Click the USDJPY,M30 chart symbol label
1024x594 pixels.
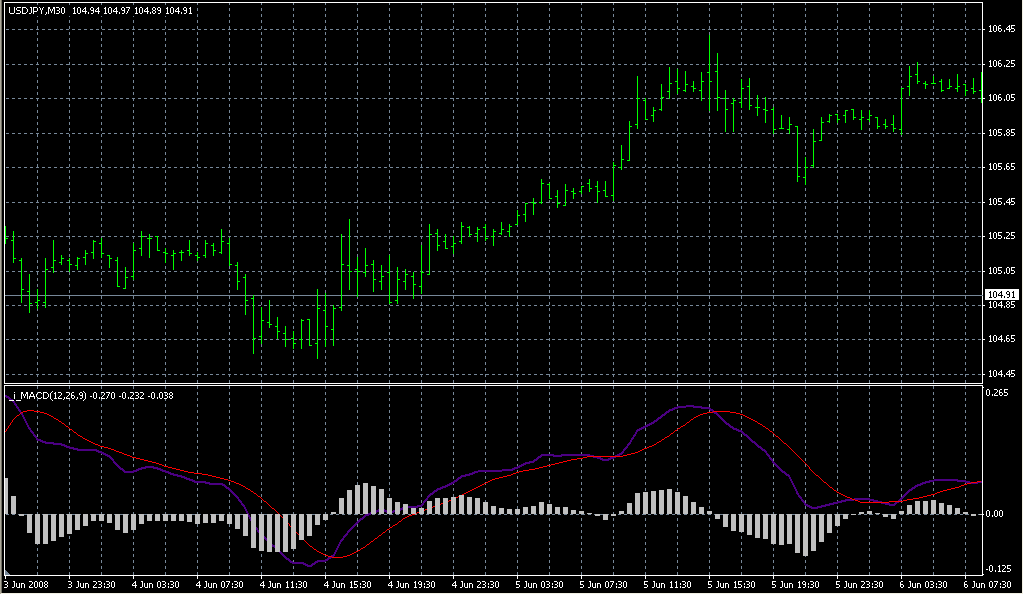pyautogui.click(x=38, y=11)
